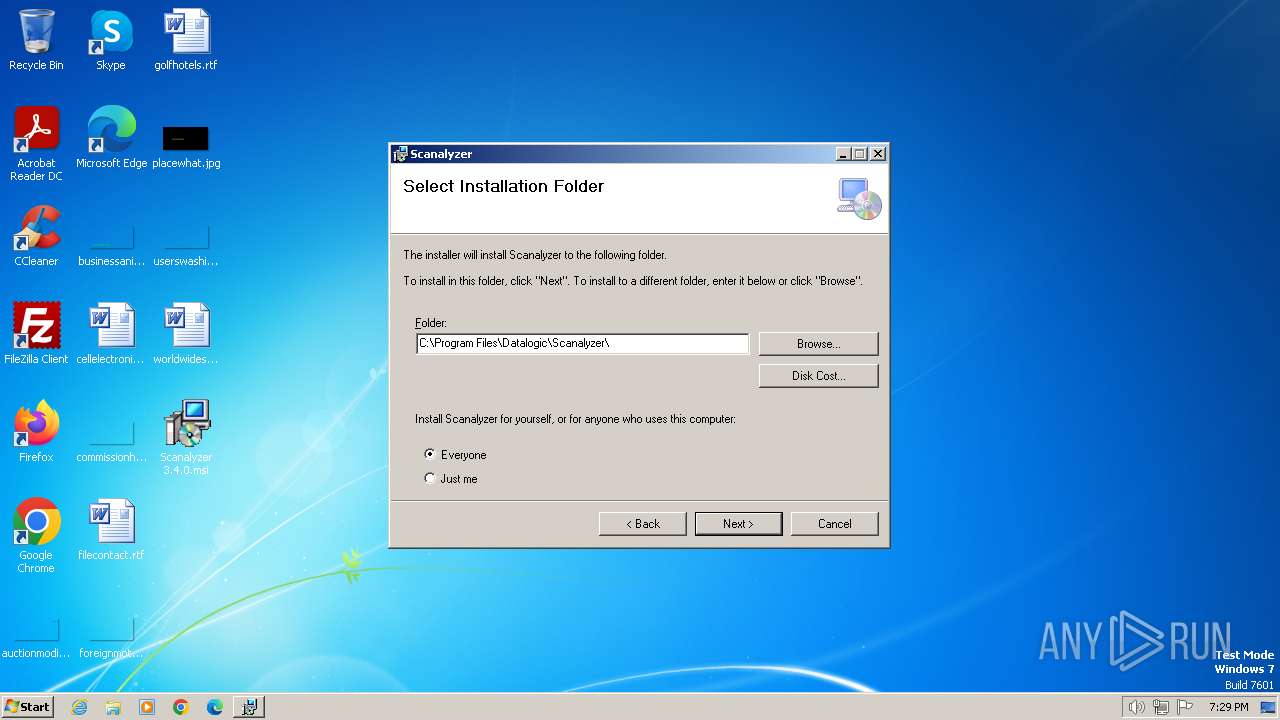Switch to the installer taskbar button
The image size is (1280, 720).
249,707
